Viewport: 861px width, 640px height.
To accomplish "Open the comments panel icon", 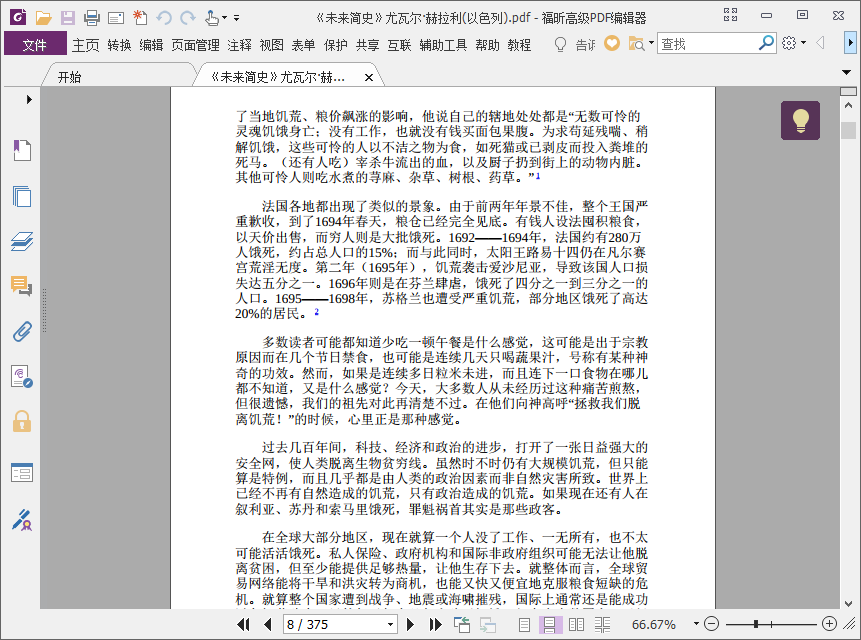I will pos(22,286).
